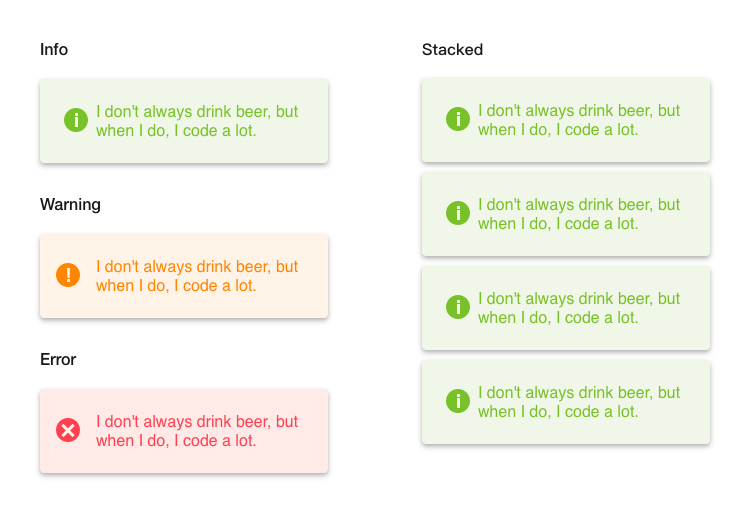Select the Stacked section heading

[452, 49]
